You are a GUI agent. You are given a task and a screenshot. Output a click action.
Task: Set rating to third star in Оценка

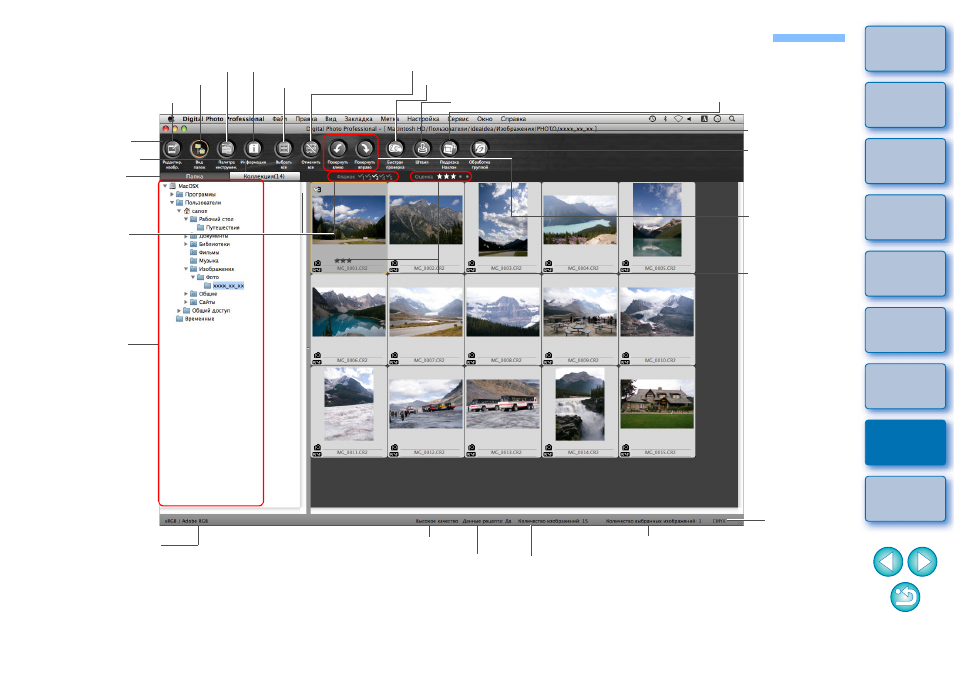[453, 176]
